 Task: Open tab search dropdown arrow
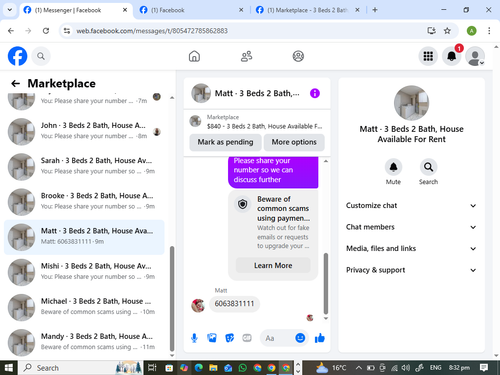pos(10,10)
